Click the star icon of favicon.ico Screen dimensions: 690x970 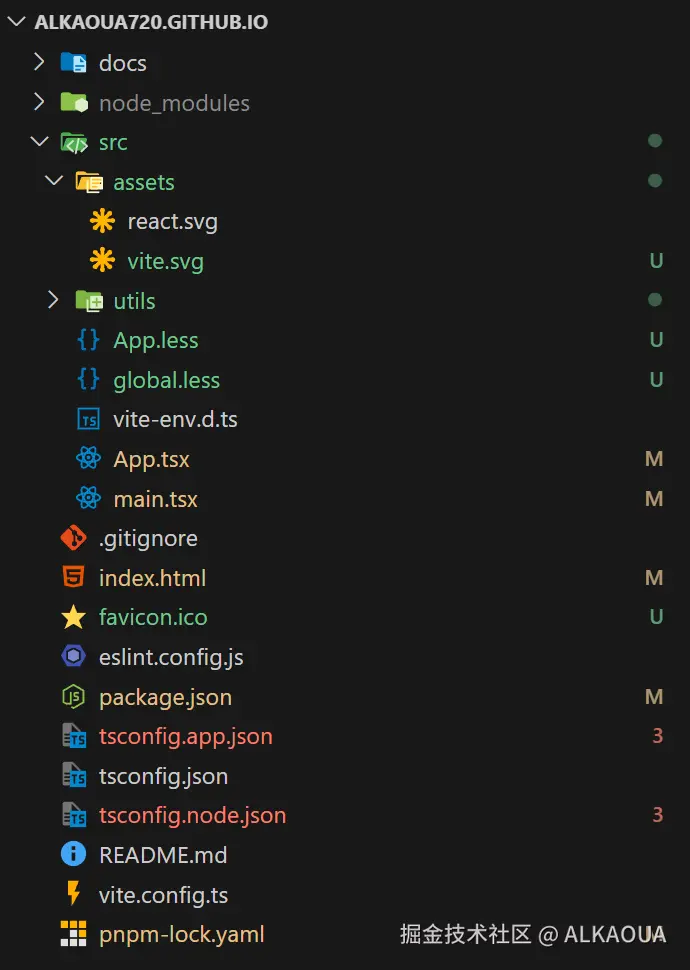coord(73,617)
